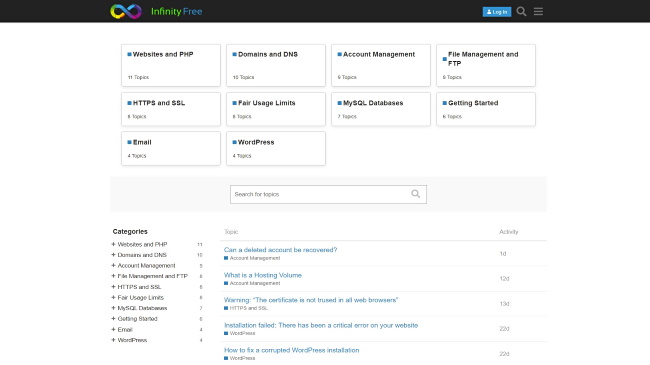650x365 pixels.
Task: Open How to fix corrupted WordPress topic
Action: 291,350
